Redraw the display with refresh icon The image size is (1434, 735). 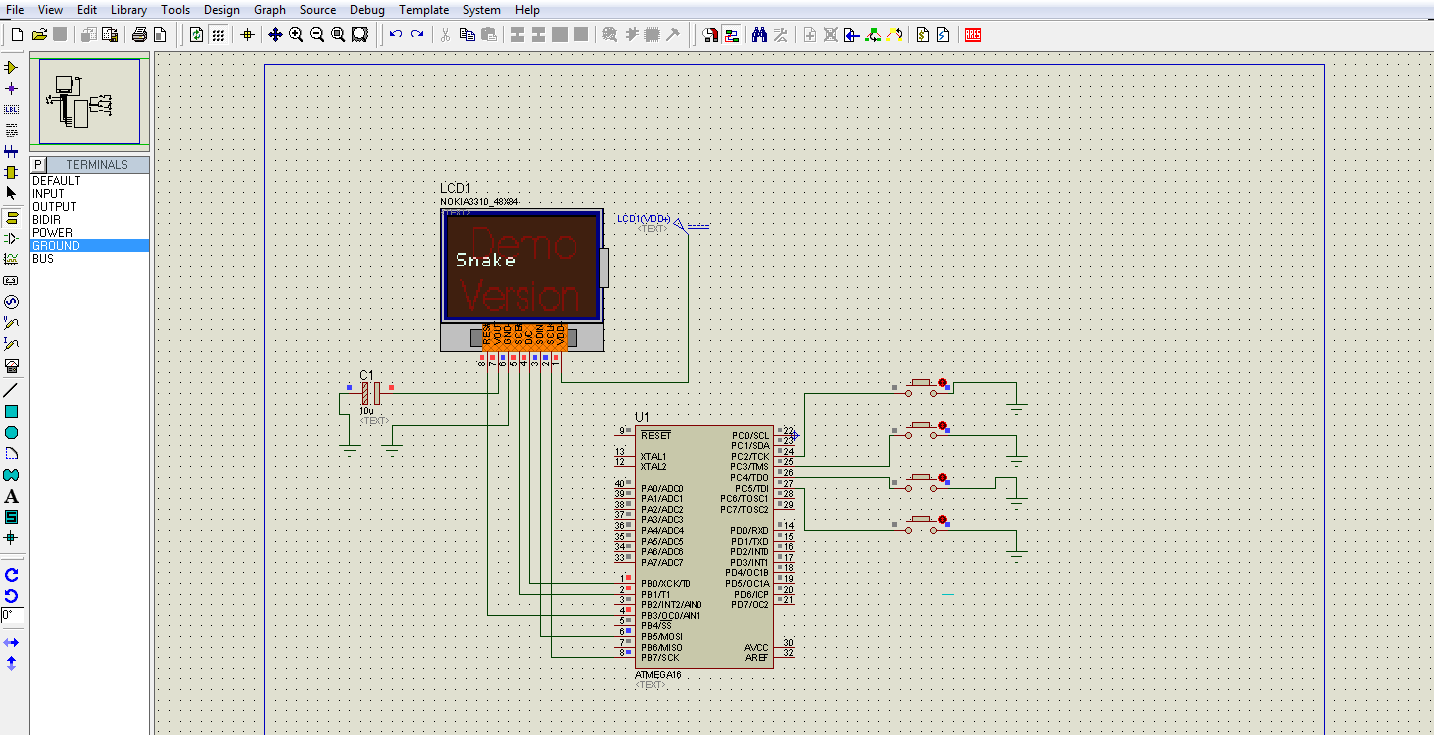(196, 34)
